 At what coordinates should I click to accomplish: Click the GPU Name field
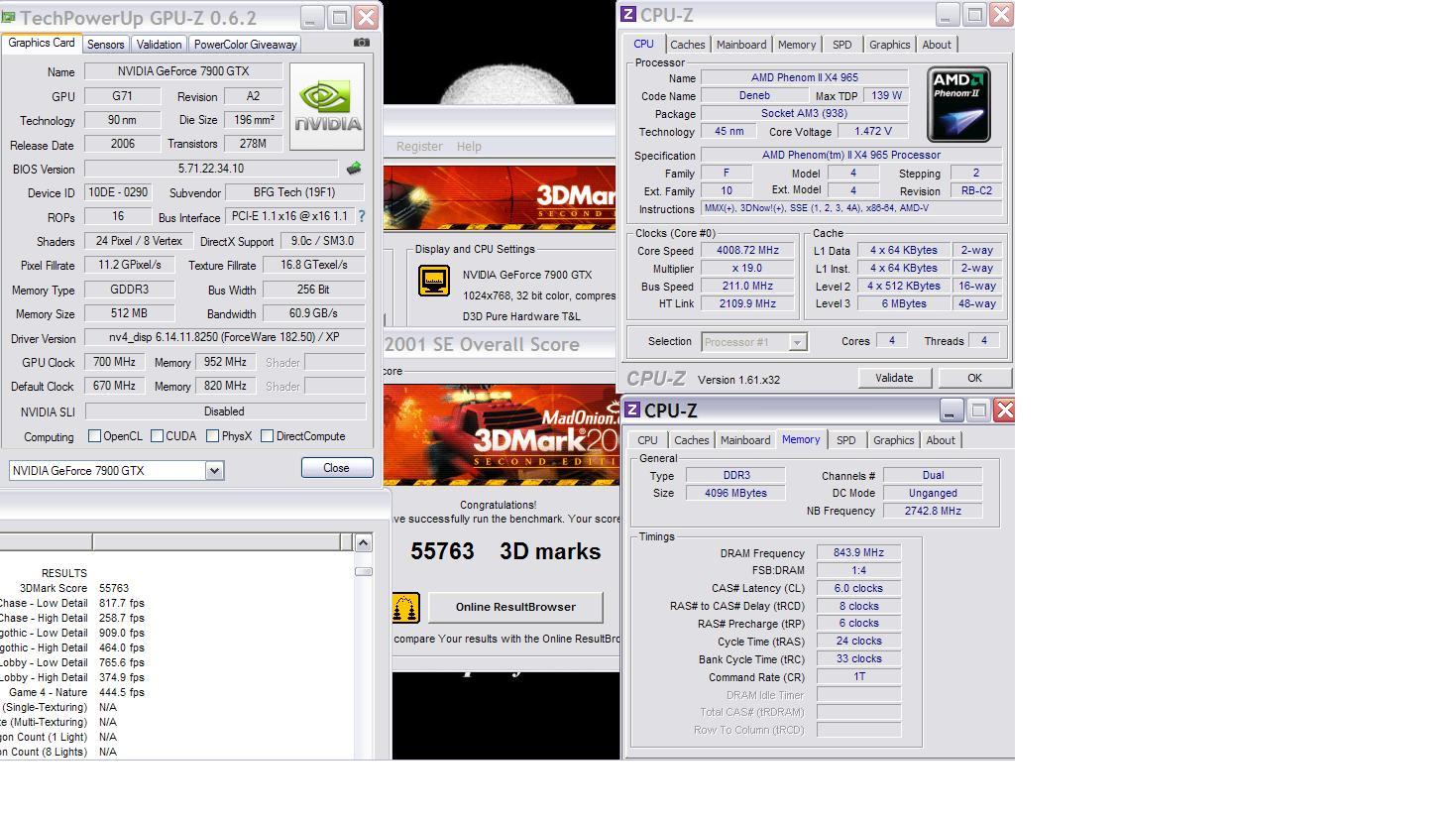coord(183,71)
